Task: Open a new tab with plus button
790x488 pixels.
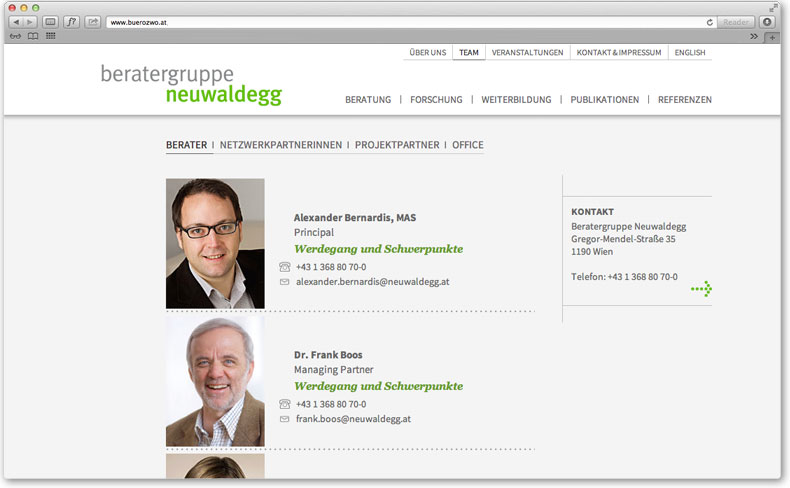Action: (x=772, y=37)
